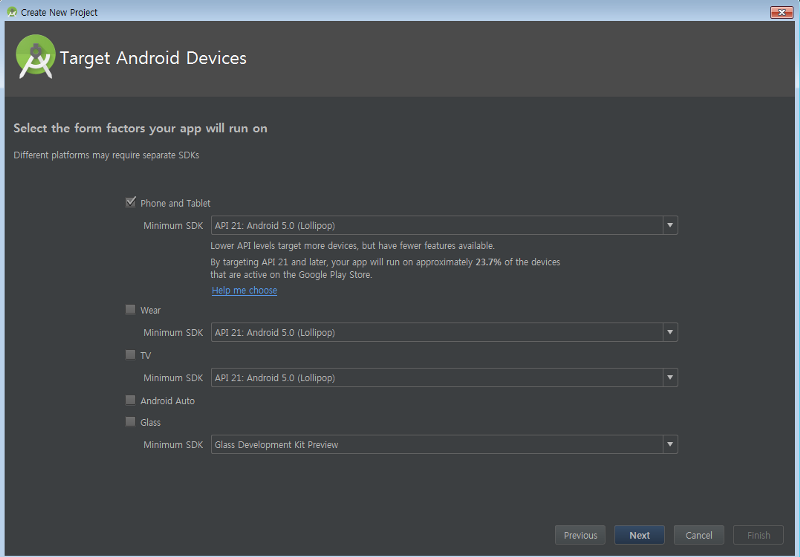Screen dimensions: 800x557
Task: Click the title bar Android icon
Action: point(11,12)
